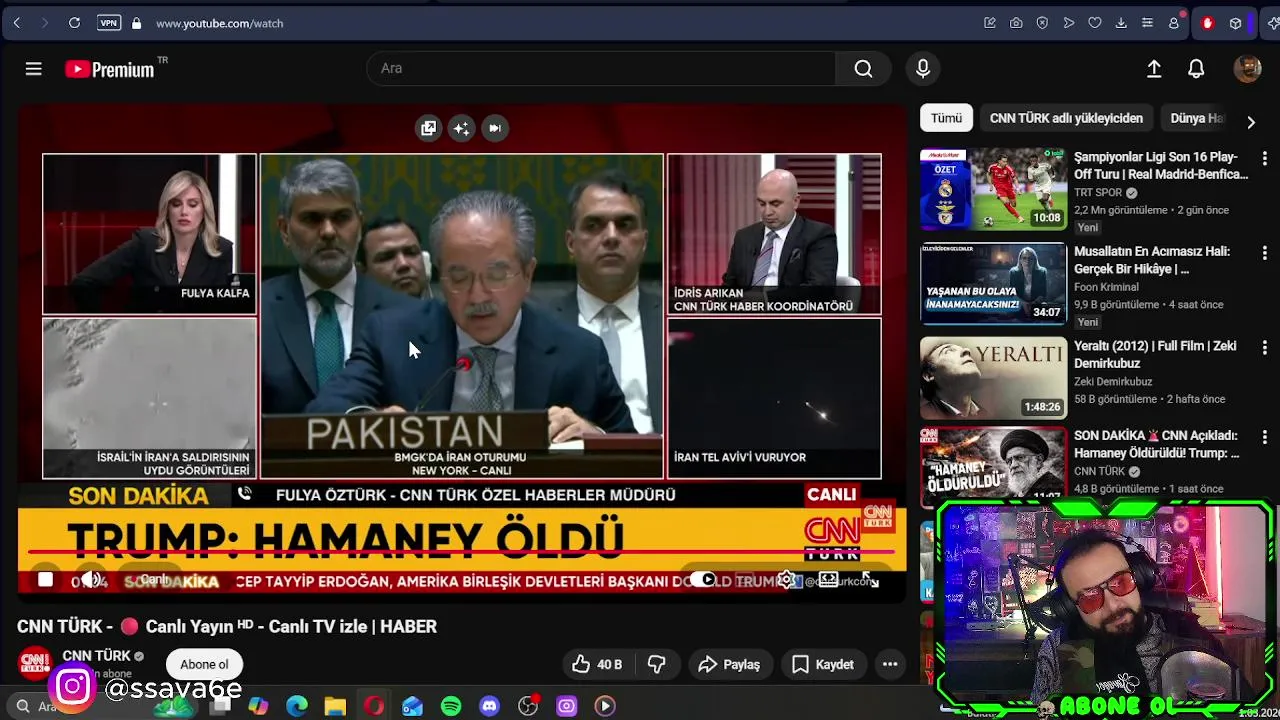Open the VPN badge in address bar

pos(109,23)
